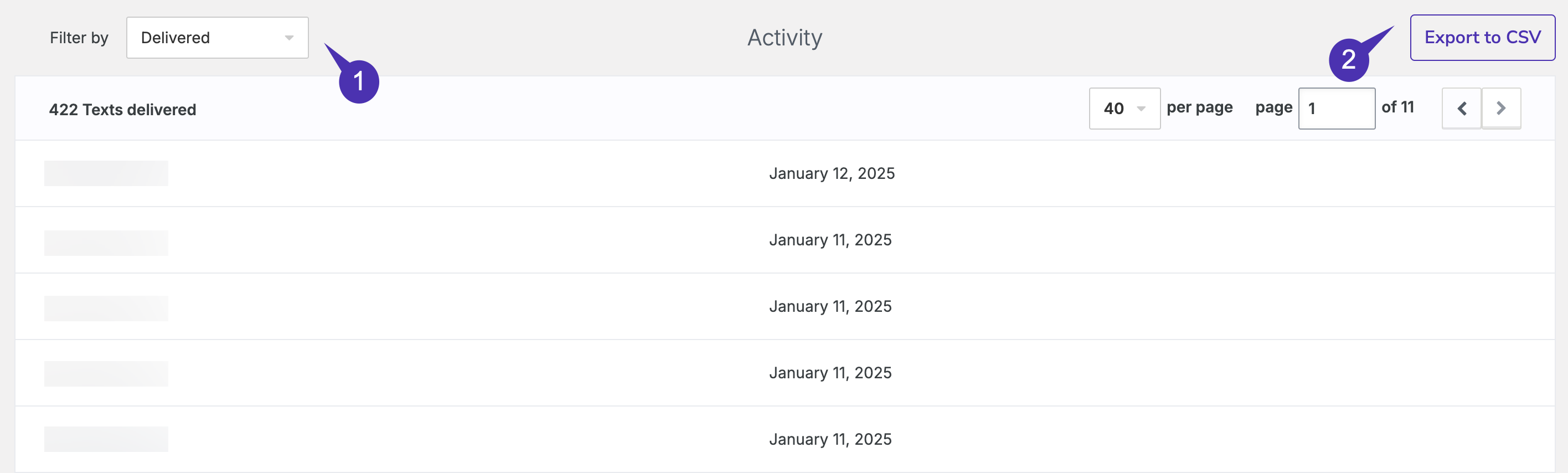The height and width of the screenshot is (473, 1568).
Task: Click the blurred contact in last row
Action: [106, 439]
